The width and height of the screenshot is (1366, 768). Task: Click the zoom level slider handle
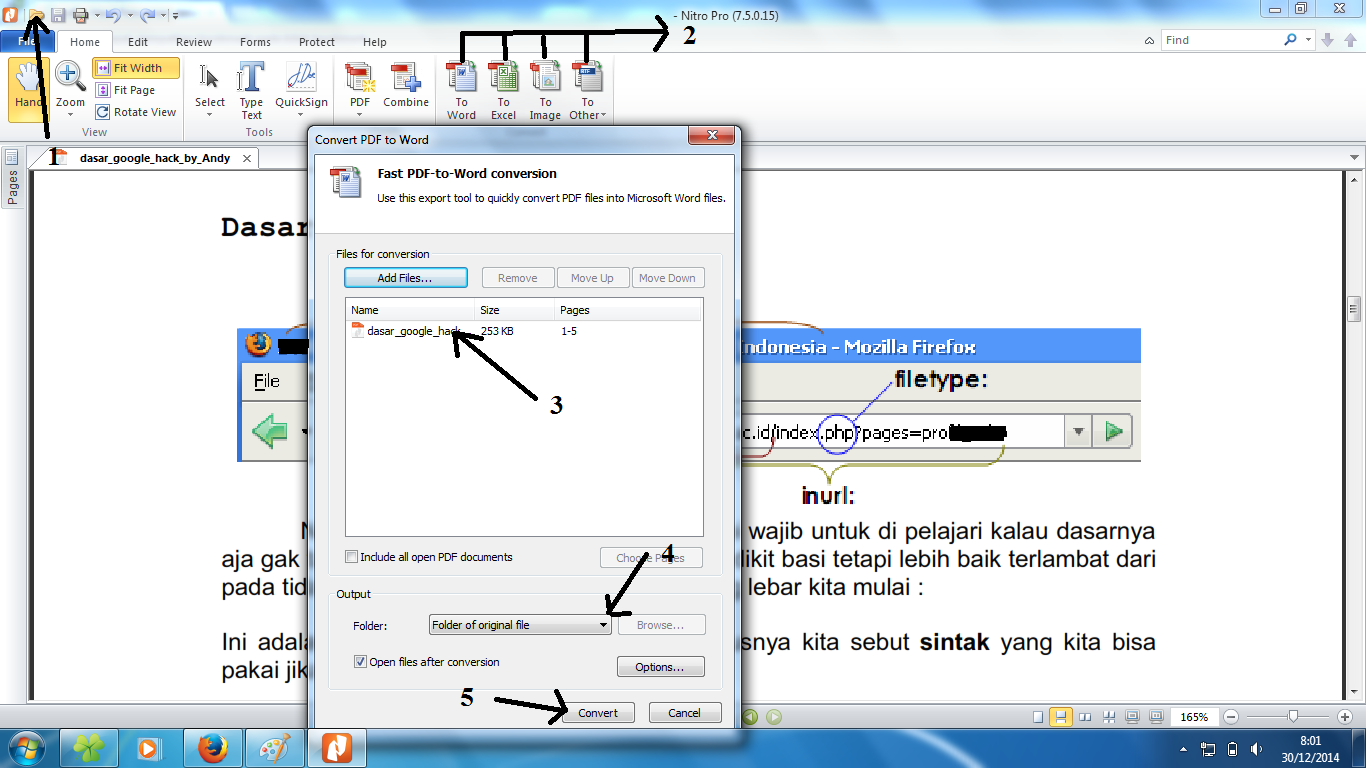tap(1293, 717)
